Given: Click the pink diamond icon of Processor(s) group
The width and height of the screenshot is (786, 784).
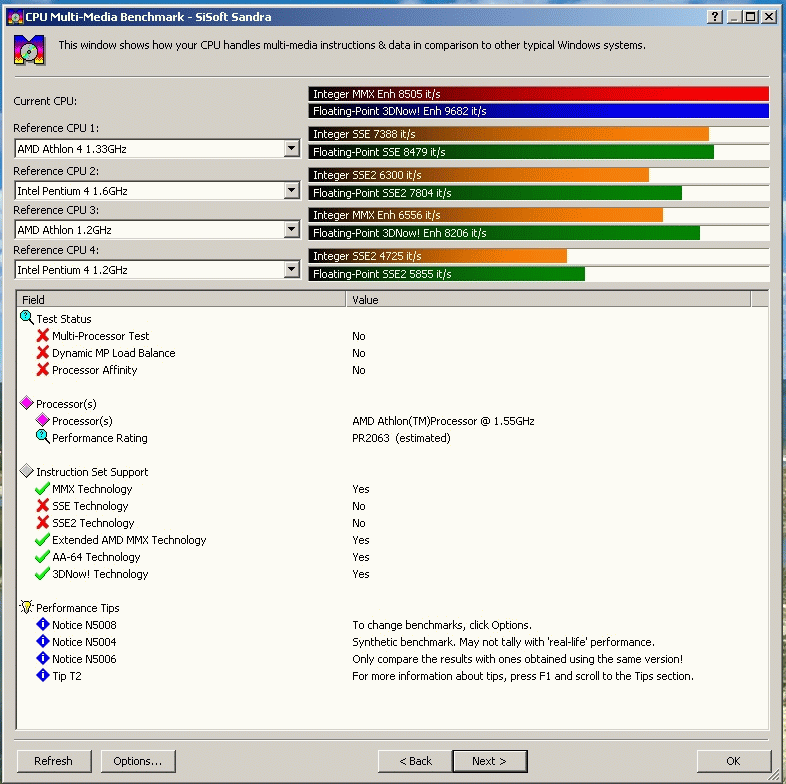Looking at the screenshot, I should coord(27,403).
